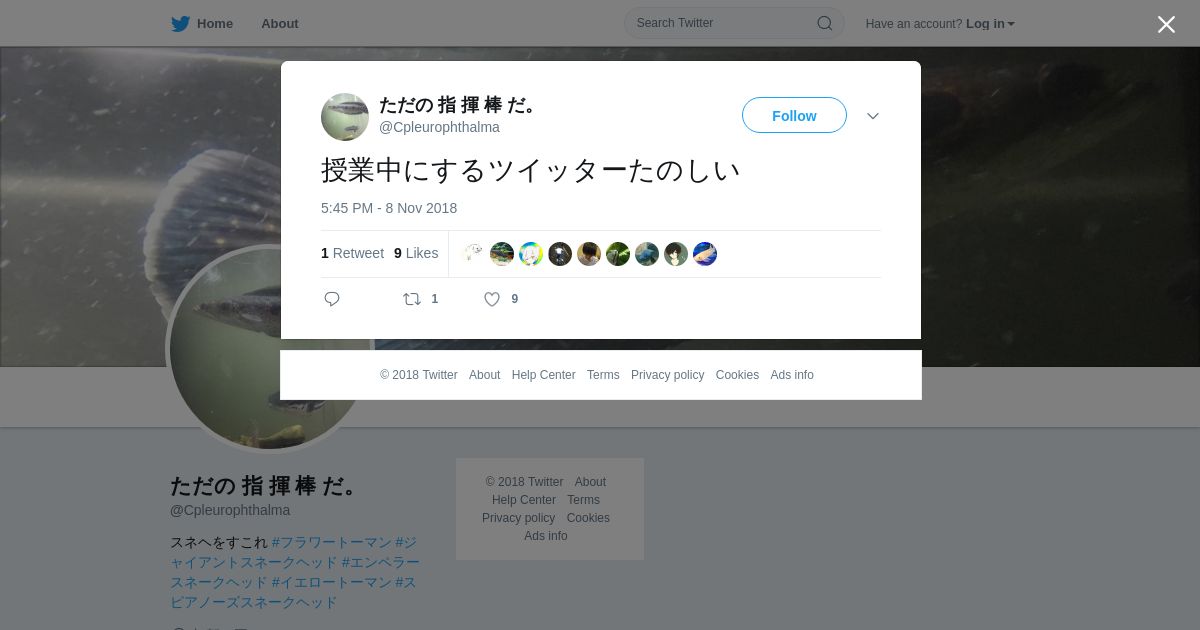Image resolution: width=1200 pixels, height=630 pixels.
Task: Click the Twitter bird logo icon
Action: (x=180, y=24)
